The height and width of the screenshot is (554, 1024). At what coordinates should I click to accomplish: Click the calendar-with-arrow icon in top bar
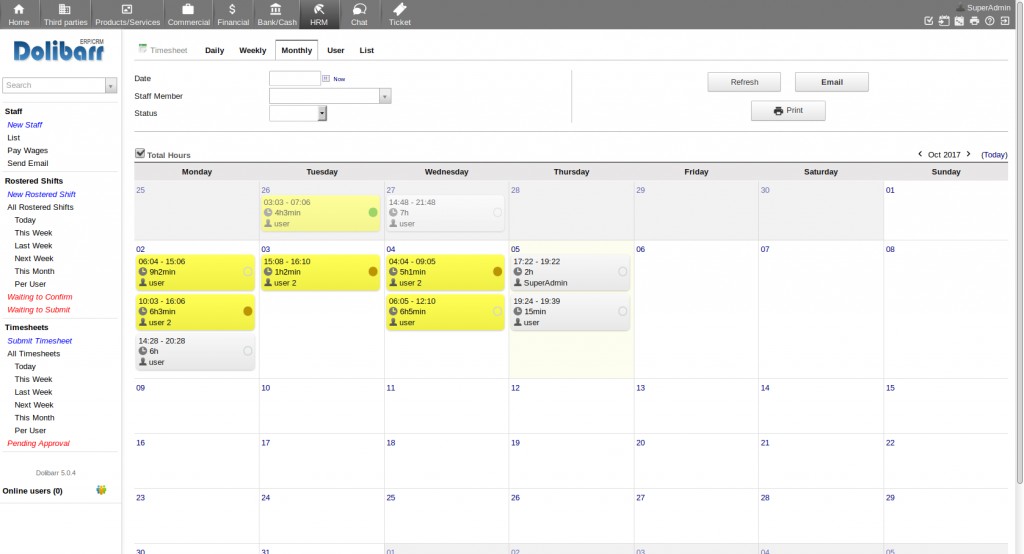pyautogui.click(x=944, y=21)
